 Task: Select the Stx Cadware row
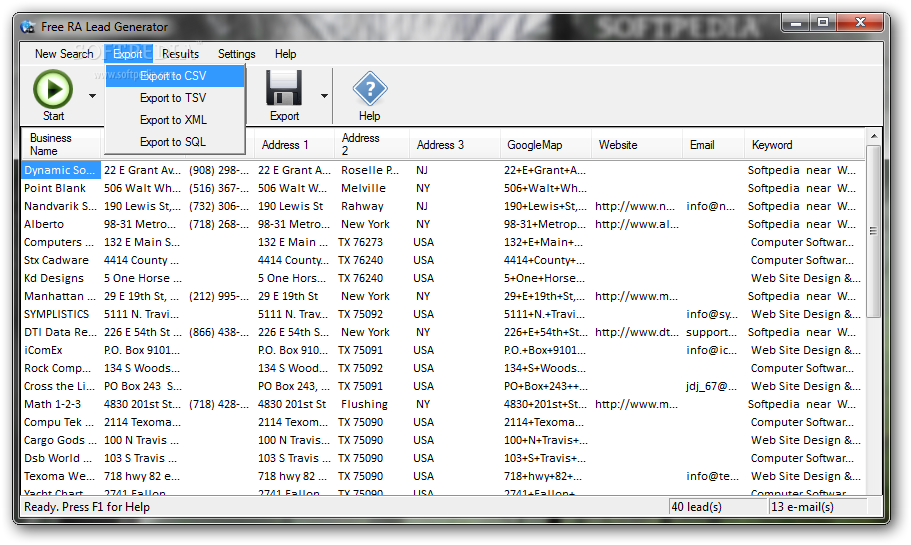tap(443, 260)
